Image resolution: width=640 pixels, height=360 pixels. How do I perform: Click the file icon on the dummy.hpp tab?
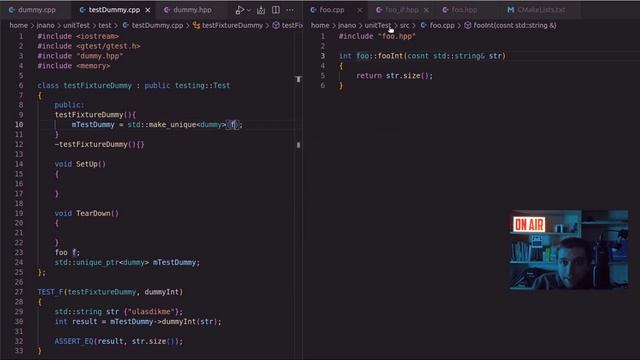[167, 10]
